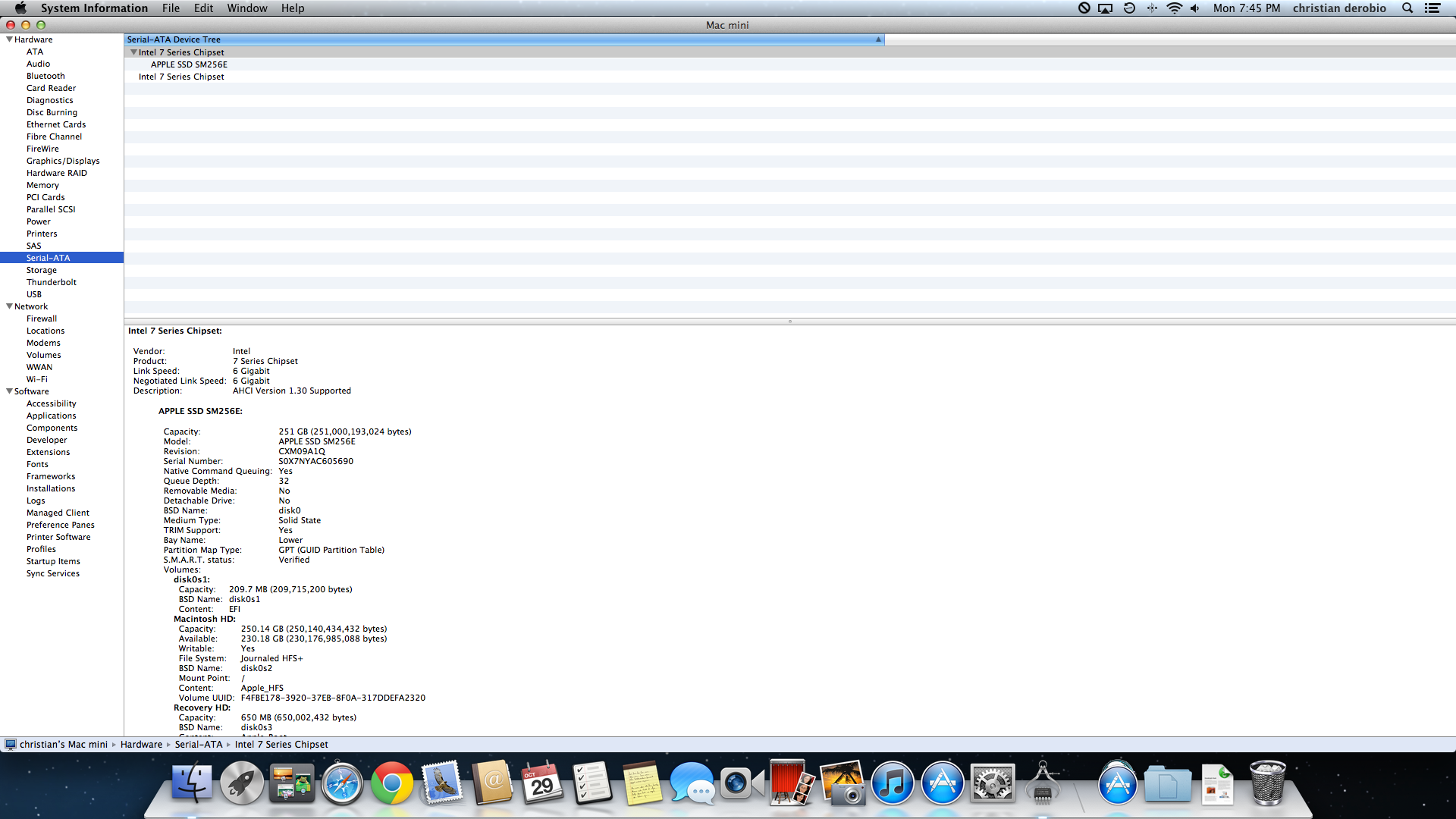Open Trash in the dock
The height and width of the screenshot is (819, 1456).
pyautogui.click(x=1267, y=783)
